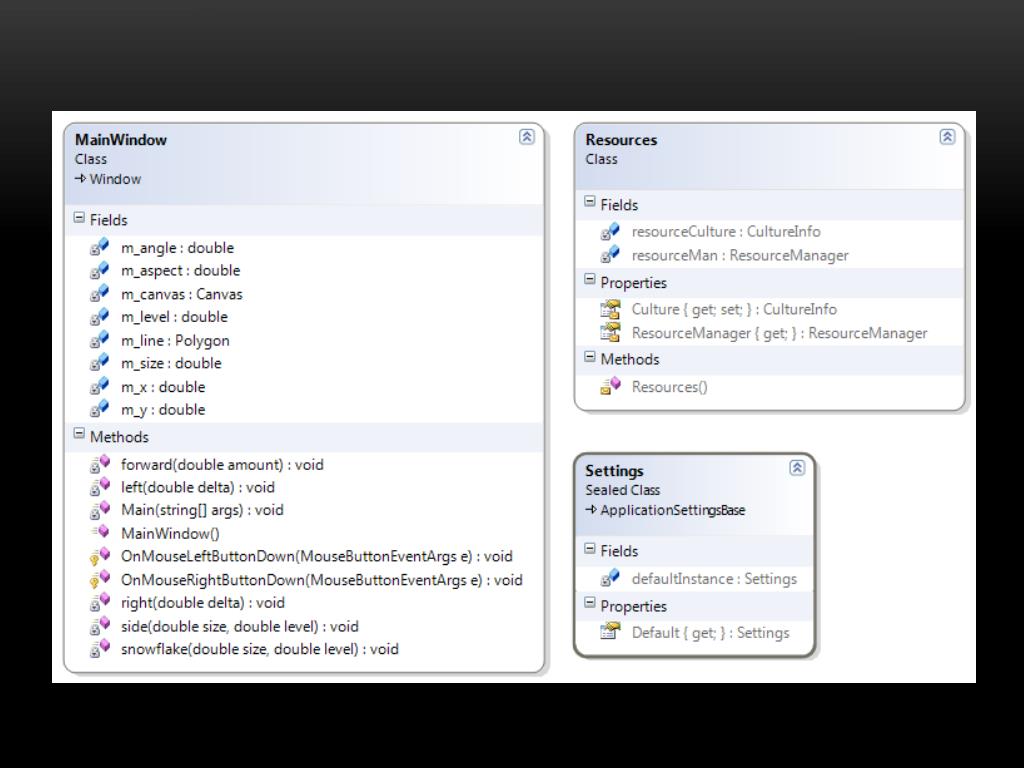Click the left method icon
The width and height of the screenshot is (1024, 768).
(99, 487)
